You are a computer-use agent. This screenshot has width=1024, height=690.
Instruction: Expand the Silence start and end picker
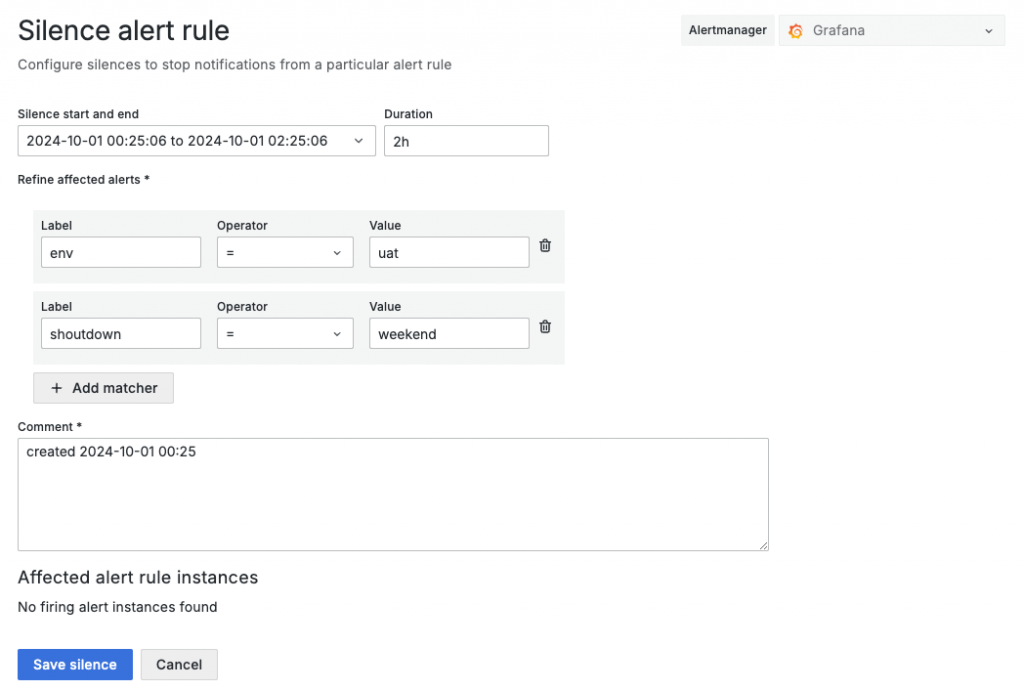point(196,141)
